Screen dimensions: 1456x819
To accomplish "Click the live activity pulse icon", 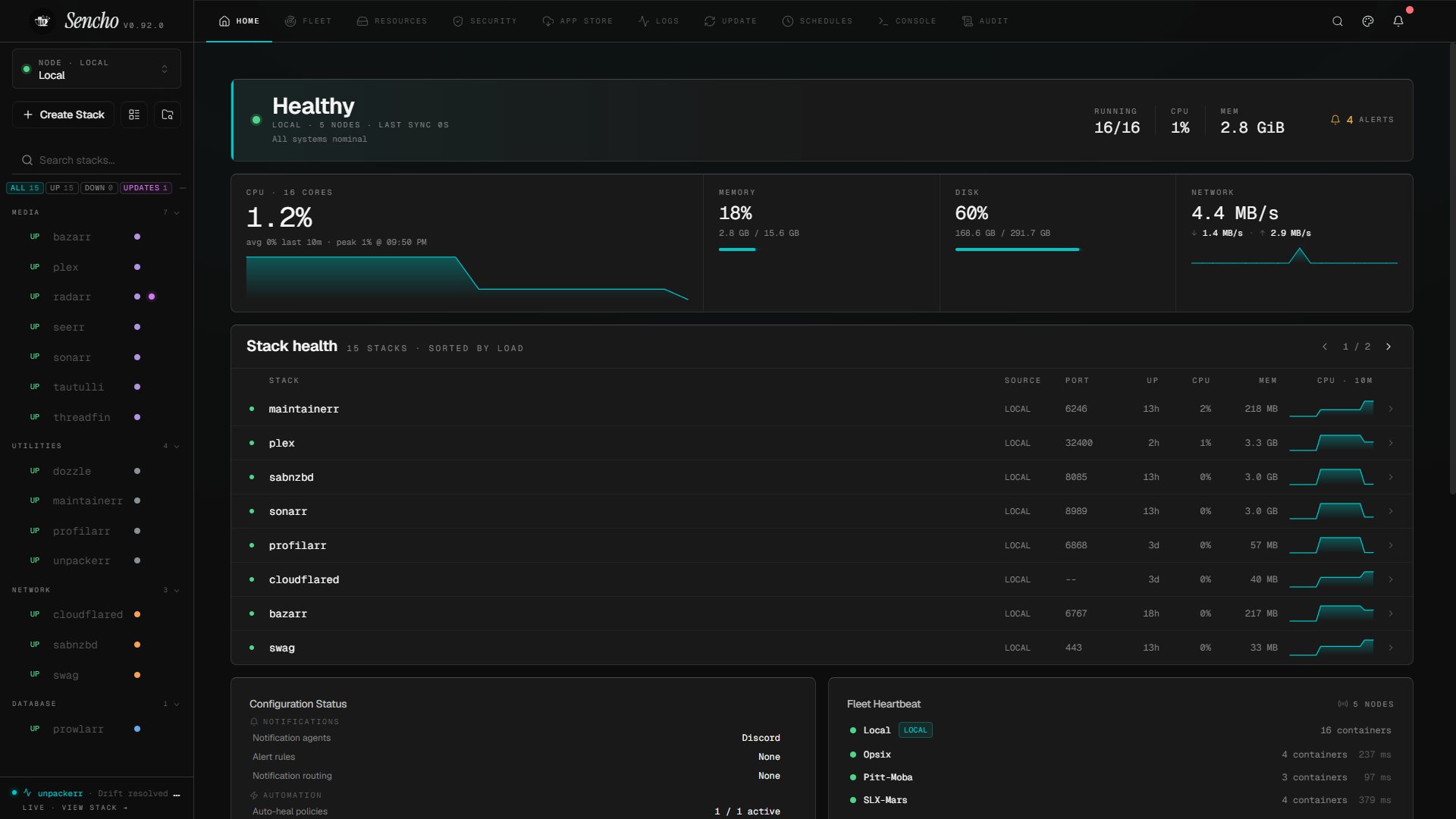I will [27, 793].
